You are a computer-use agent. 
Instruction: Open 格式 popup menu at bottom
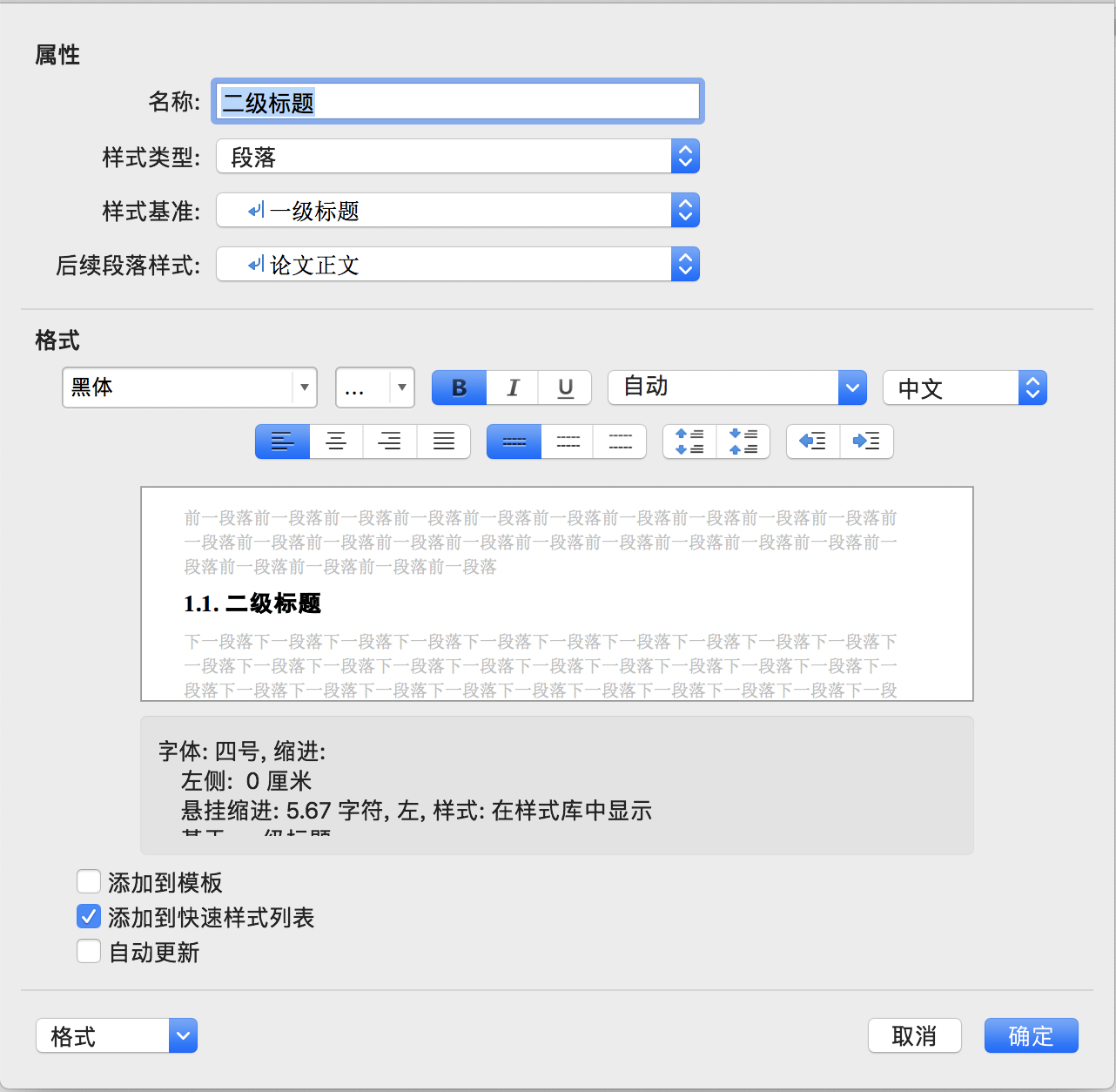tap(117, 1035)
